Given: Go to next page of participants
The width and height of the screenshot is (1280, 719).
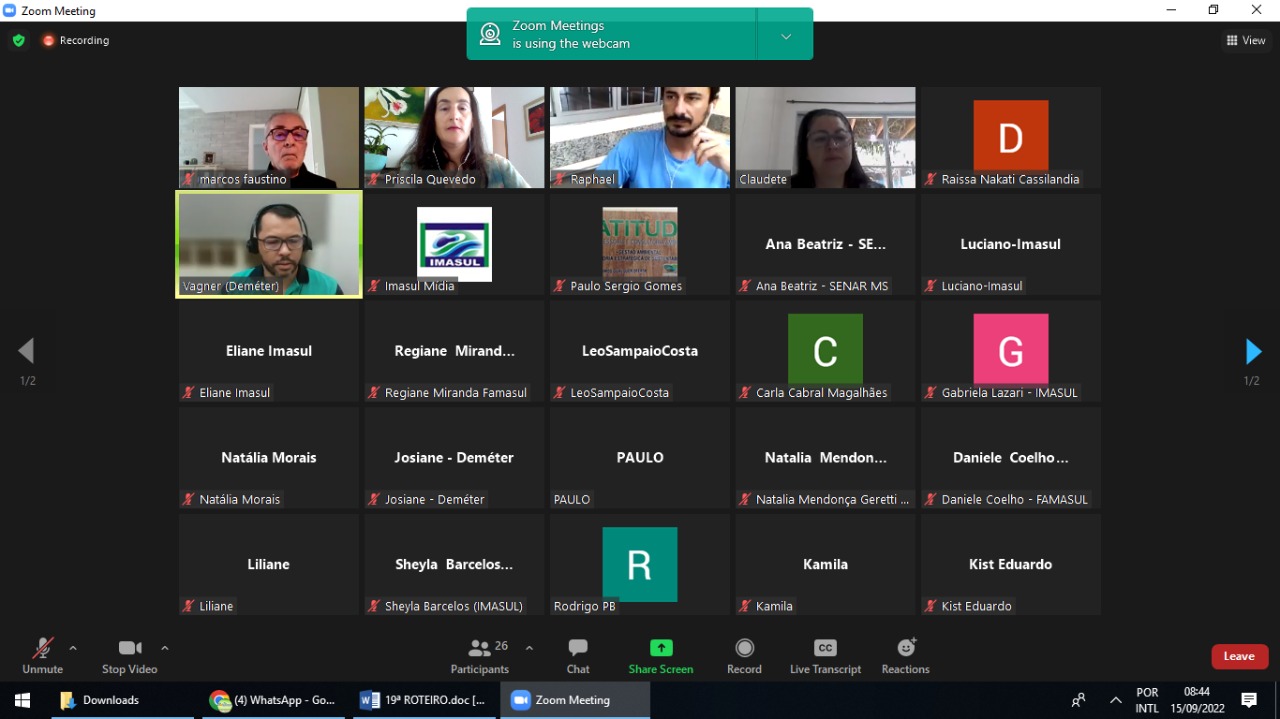Looking at the screenshot, I should point(1253,351).
